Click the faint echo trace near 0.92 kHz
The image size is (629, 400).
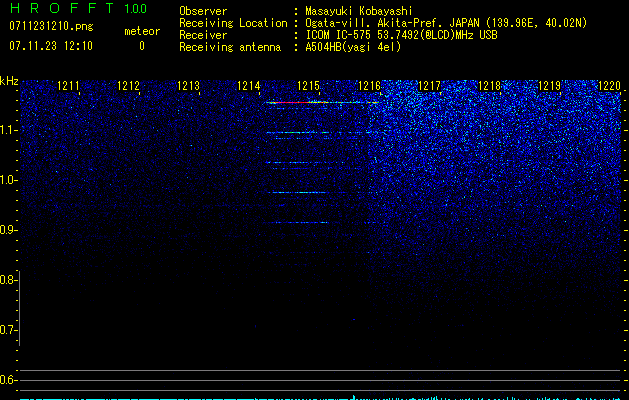coord(301,222)
